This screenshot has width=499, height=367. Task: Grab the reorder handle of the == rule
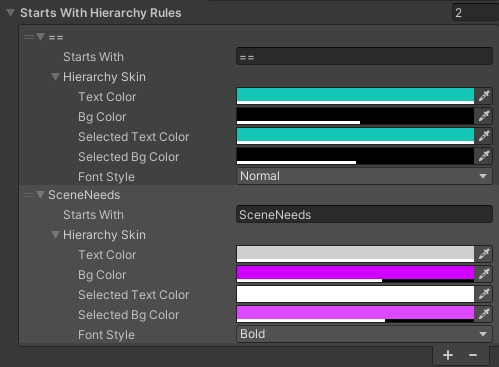[x=29, y=37]
